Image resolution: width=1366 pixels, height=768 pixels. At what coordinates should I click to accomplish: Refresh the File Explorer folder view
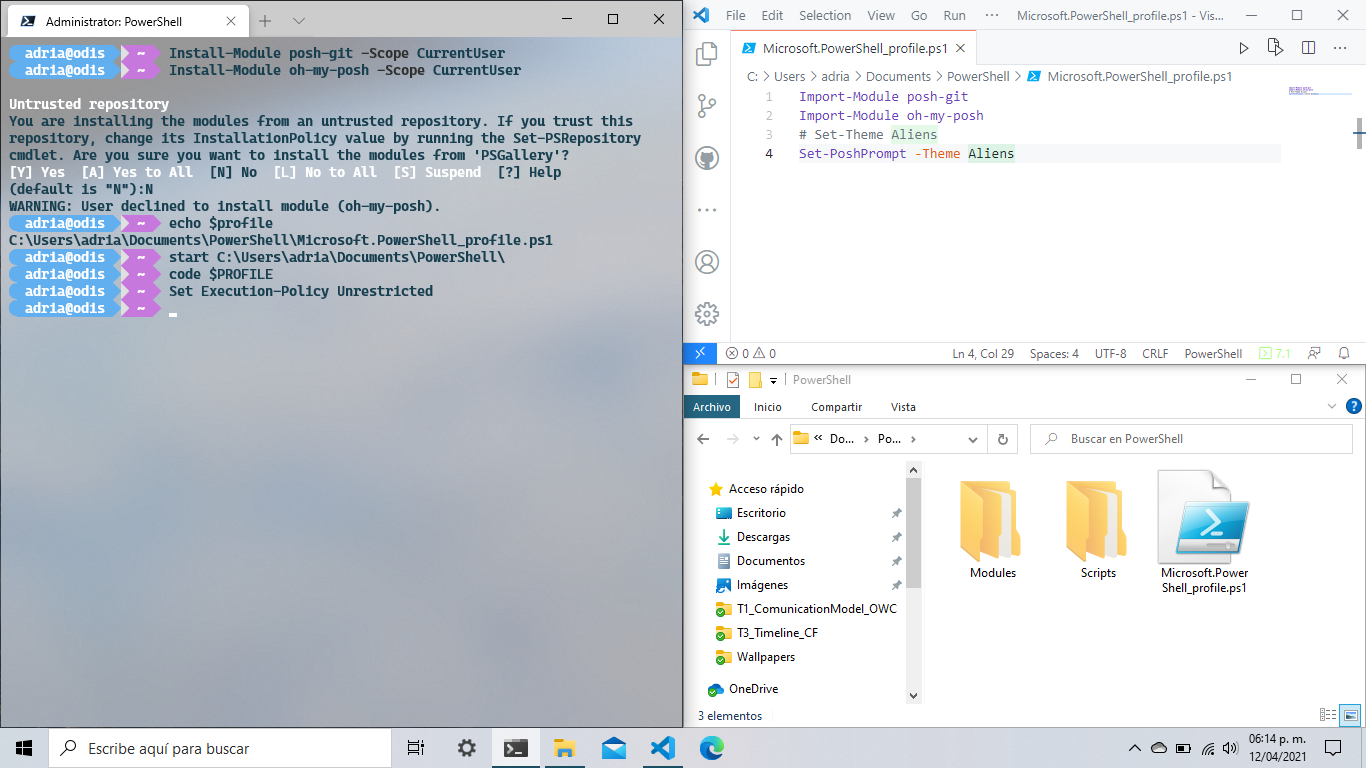pos(1002,439)
